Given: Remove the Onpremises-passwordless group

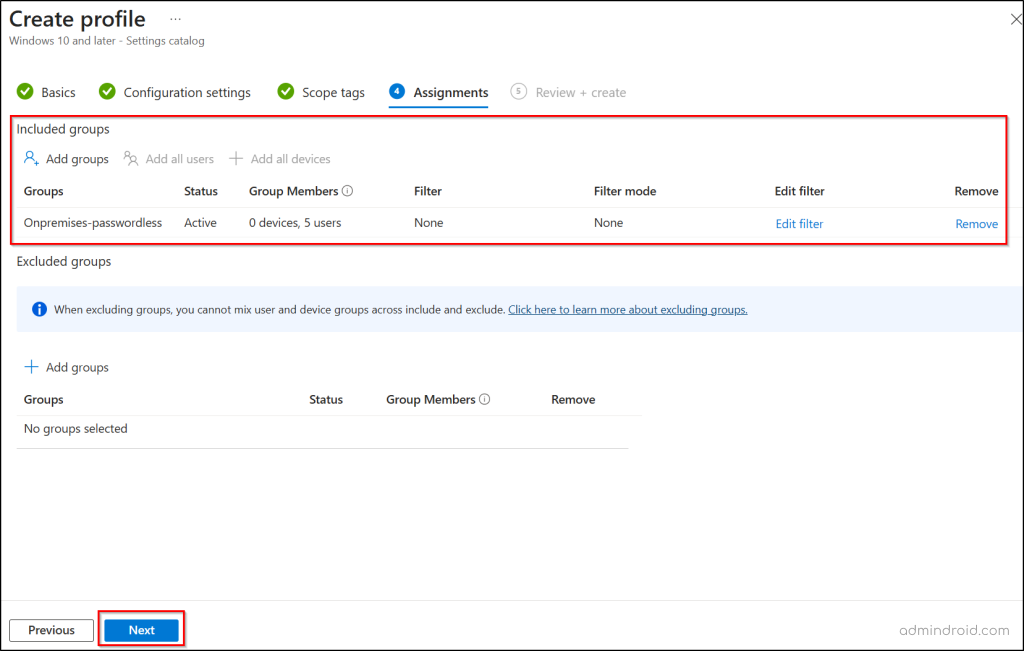Looking at the screenshot, I should (976, 224).
